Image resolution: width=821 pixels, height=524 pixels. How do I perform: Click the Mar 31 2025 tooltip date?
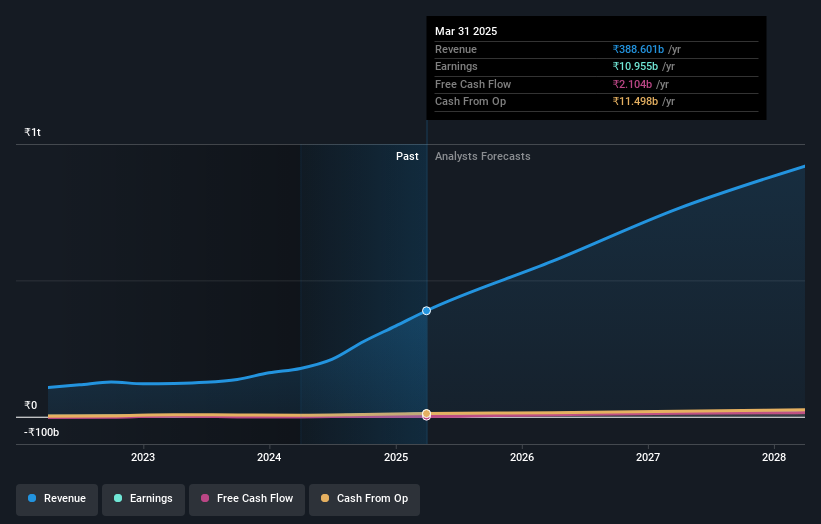[466, 31]
